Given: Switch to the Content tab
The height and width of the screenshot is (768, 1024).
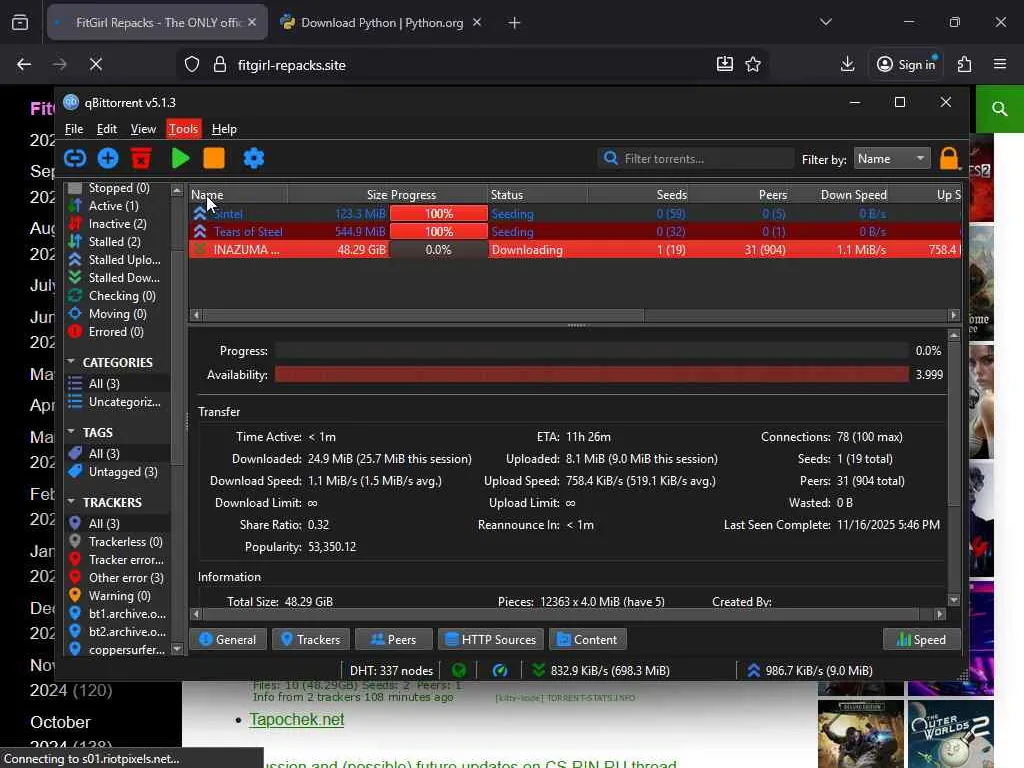Looking at the screenshot, I should pos(587,639).
